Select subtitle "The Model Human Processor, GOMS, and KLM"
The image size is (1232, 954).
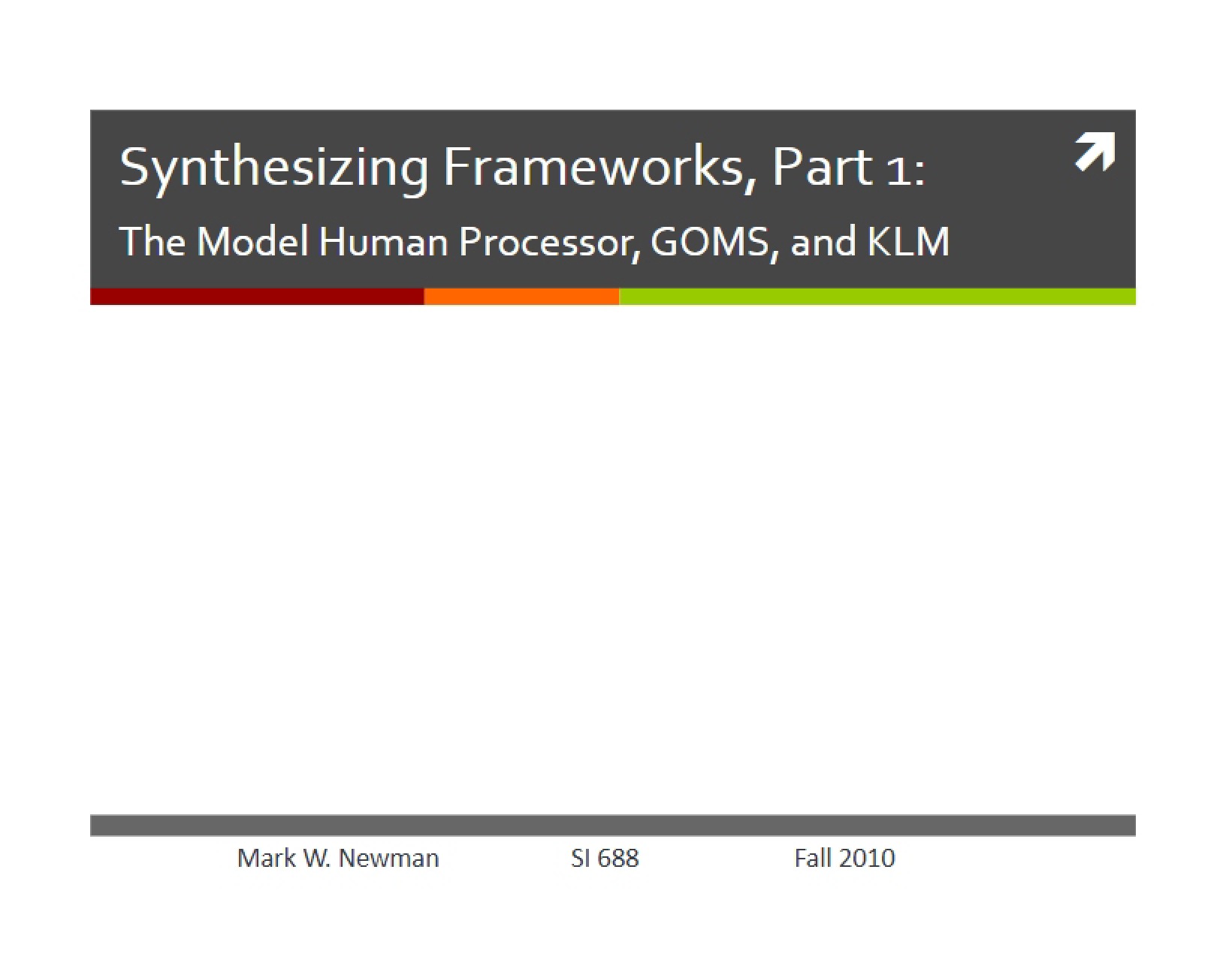coord(535,242)
